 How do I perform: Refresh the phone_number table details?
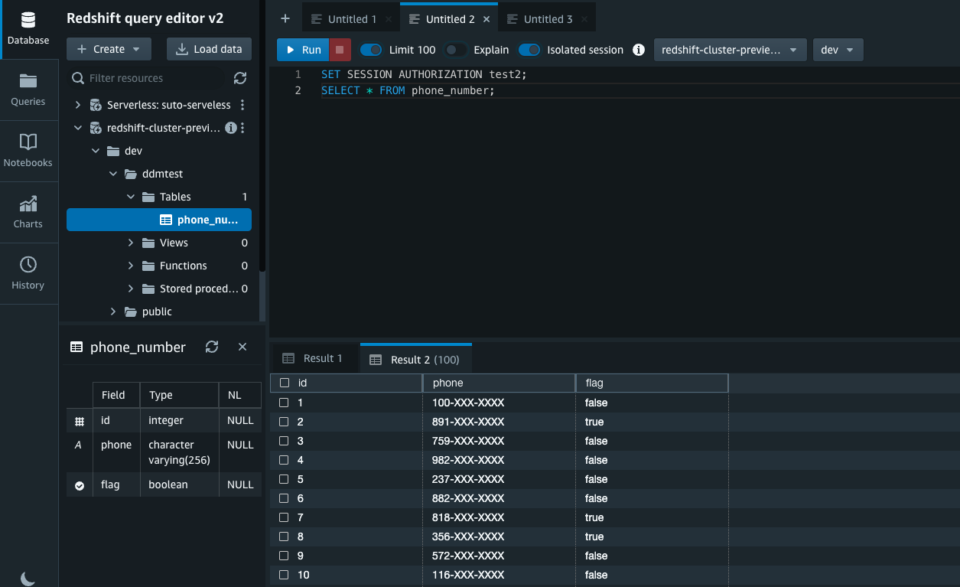coord(211,347)
